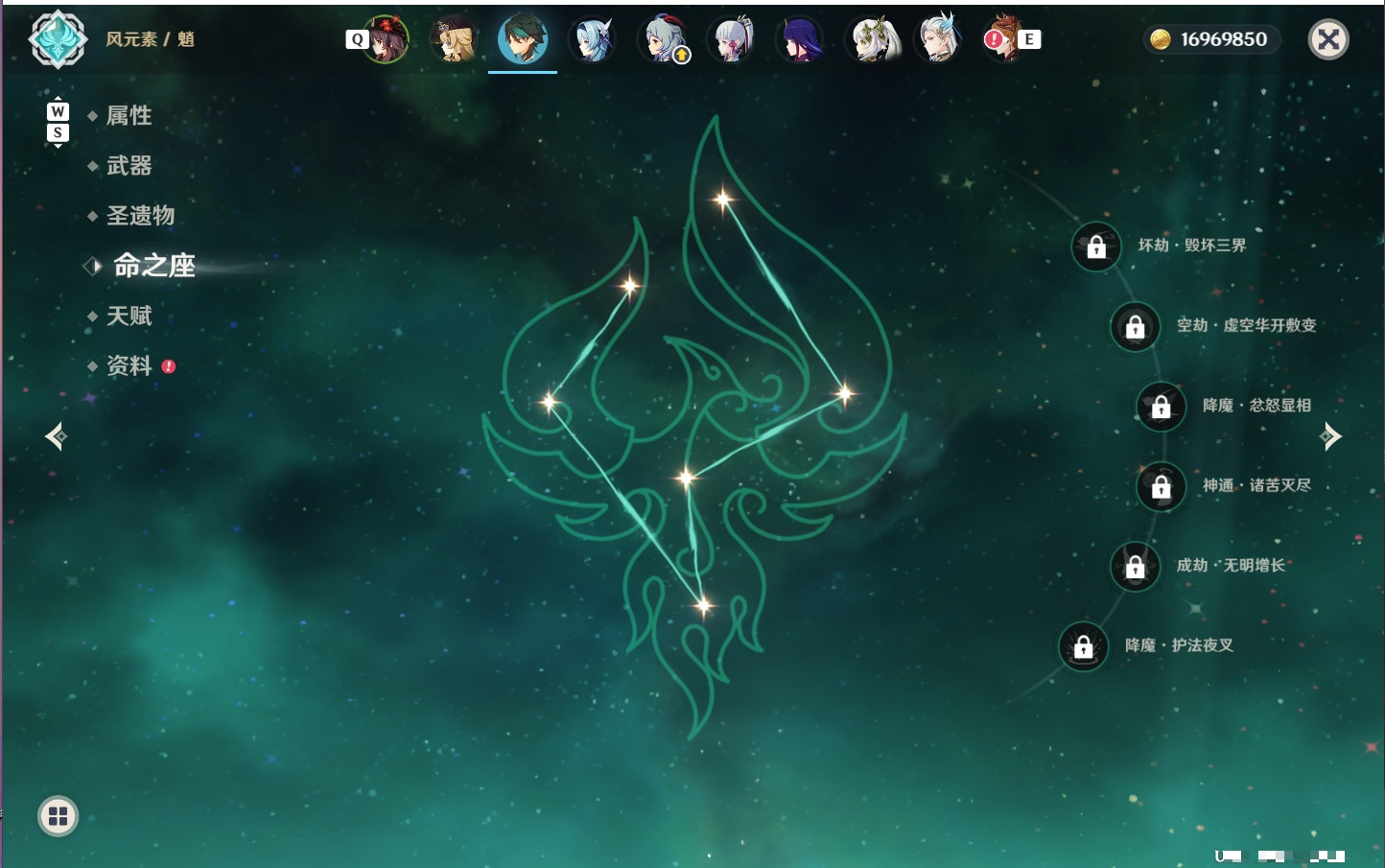Click the topmost star of the constellation
1385x868 pixels.
tap(723, 199)
